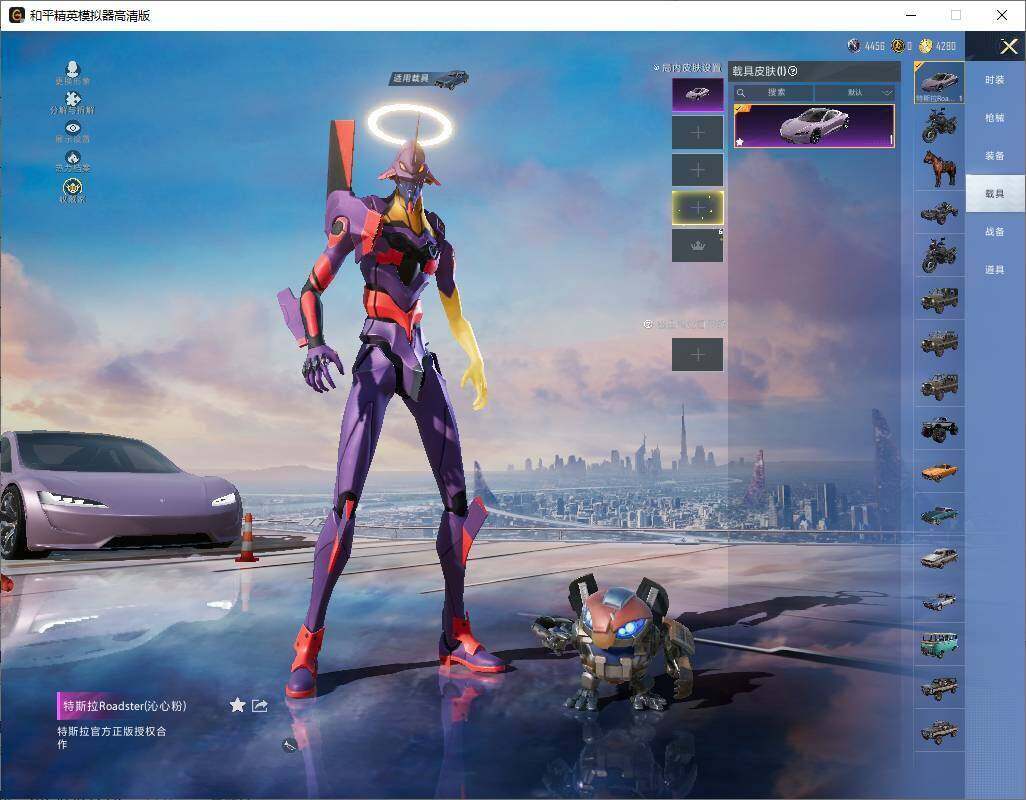Click the gold emblem badge icon
This screenshot has height=800, width=1026.
73,187
